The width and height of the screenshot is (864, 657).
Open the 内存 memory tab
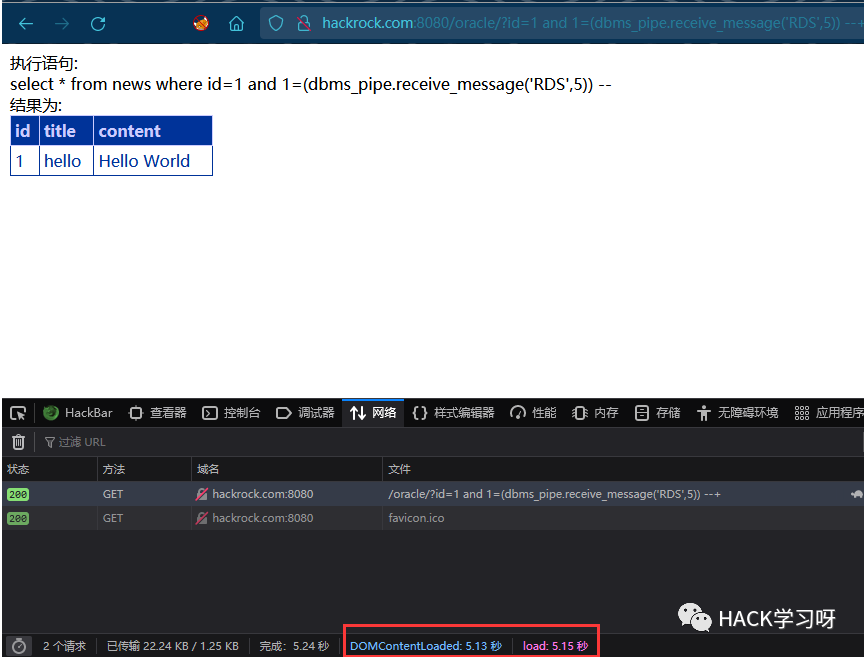pyautogui.click(x=595, y=413)
